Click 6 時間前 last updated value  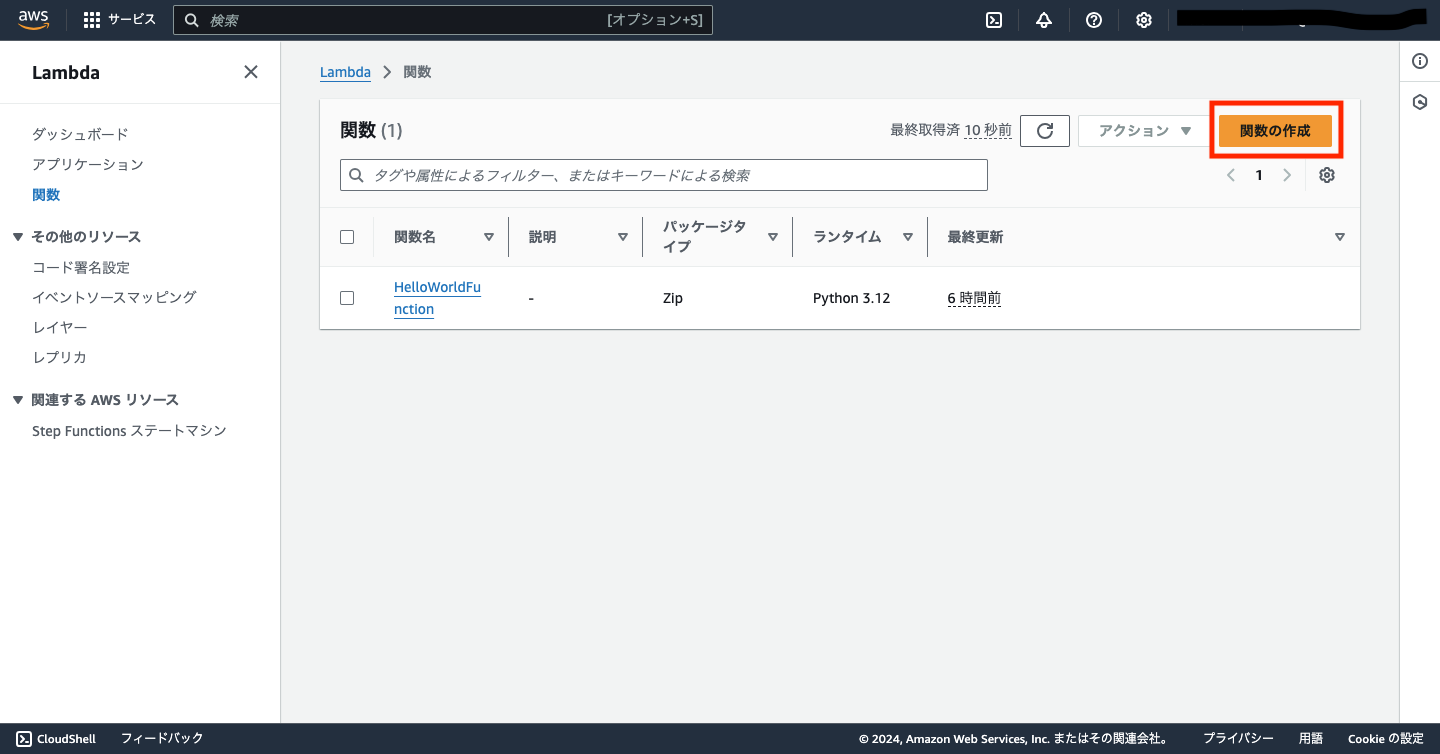[974, 298]
